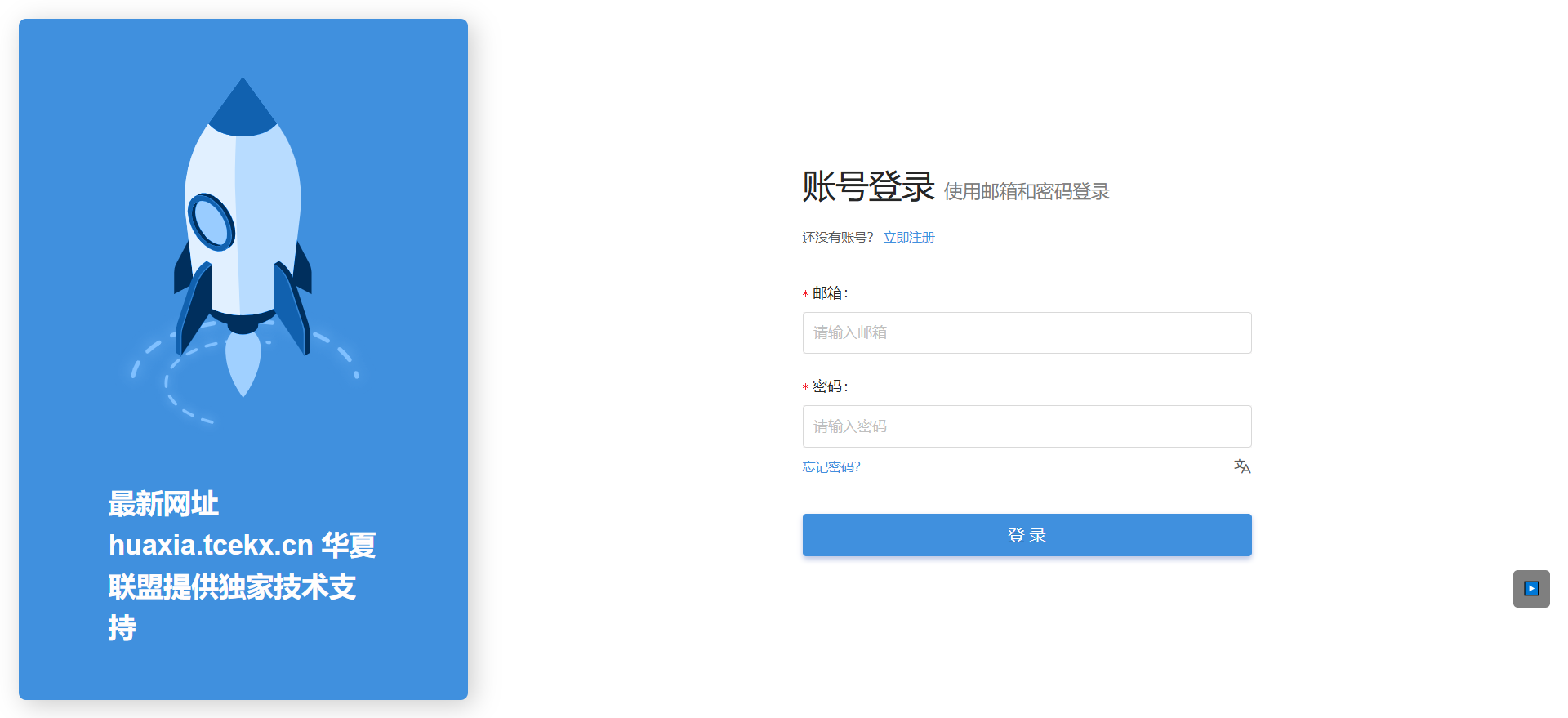The height and width of the screenshot is (718, 1568).
Task: Click the 账号登录 heading
Action: click(x=867, y=187)
